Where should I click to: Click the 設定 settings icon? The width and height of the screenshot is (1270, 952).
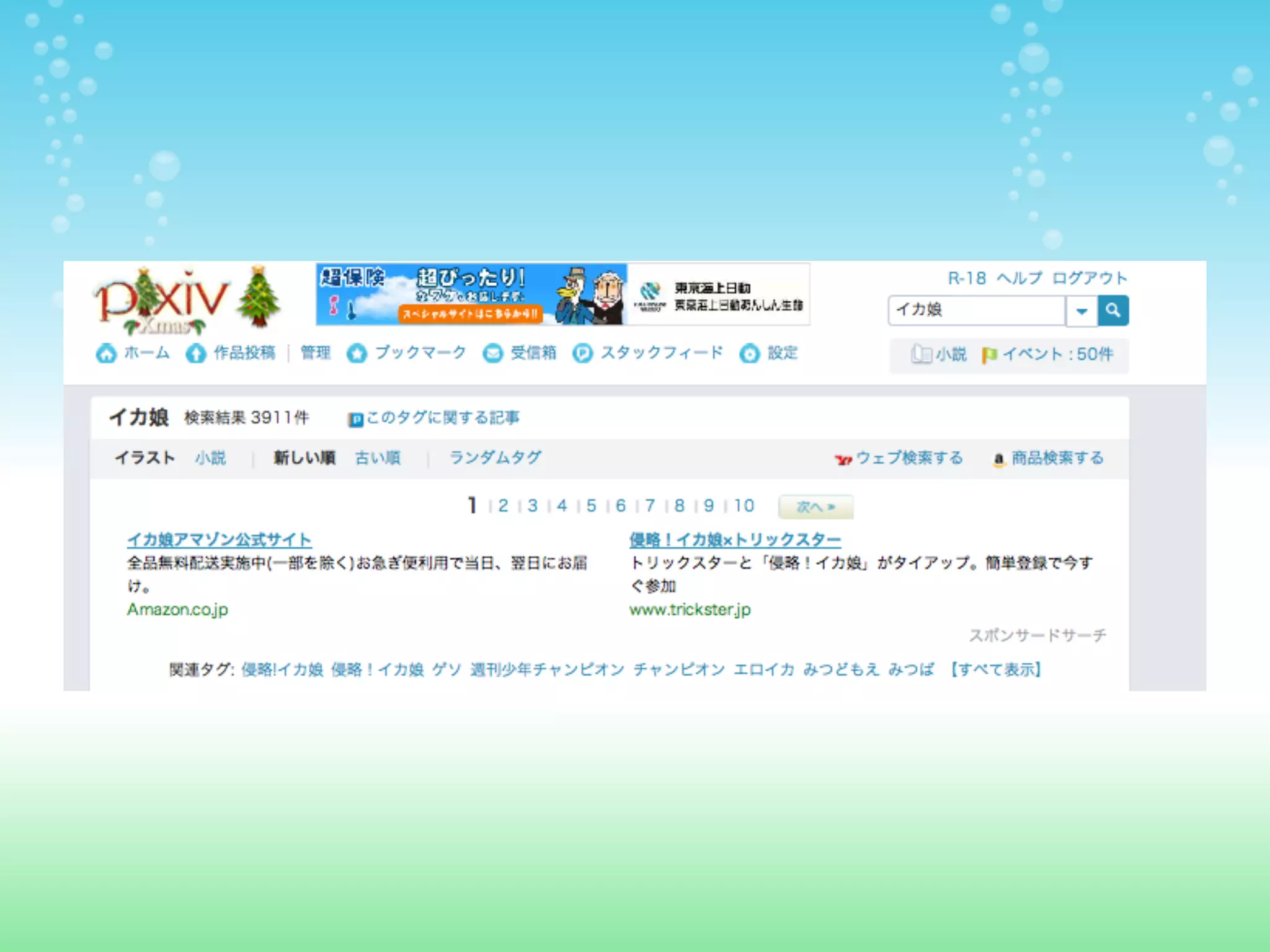[x=749, y=353]
